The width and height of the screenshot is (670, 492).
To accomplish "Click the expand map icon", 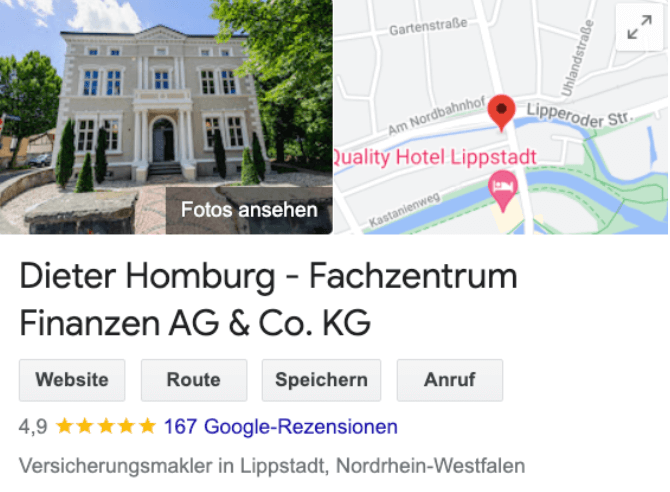I will pyautogui.click(x=639, y=27).
